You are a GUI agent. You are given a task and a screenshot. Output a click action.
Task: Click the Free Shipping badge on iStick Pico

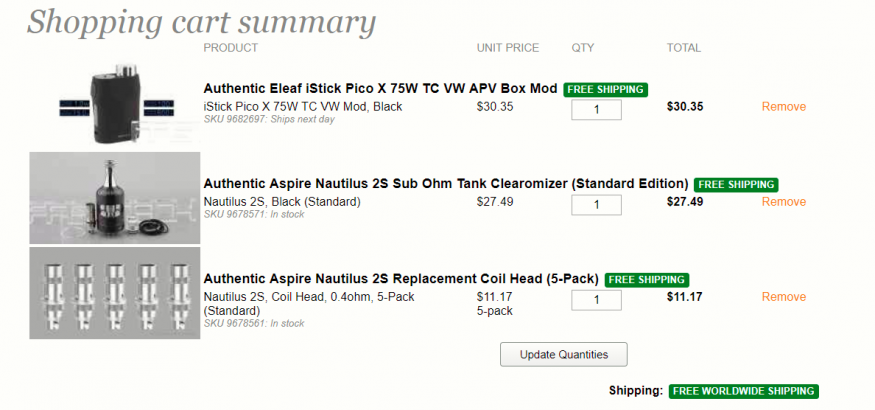pyautogui.click(x=605, y=89)
